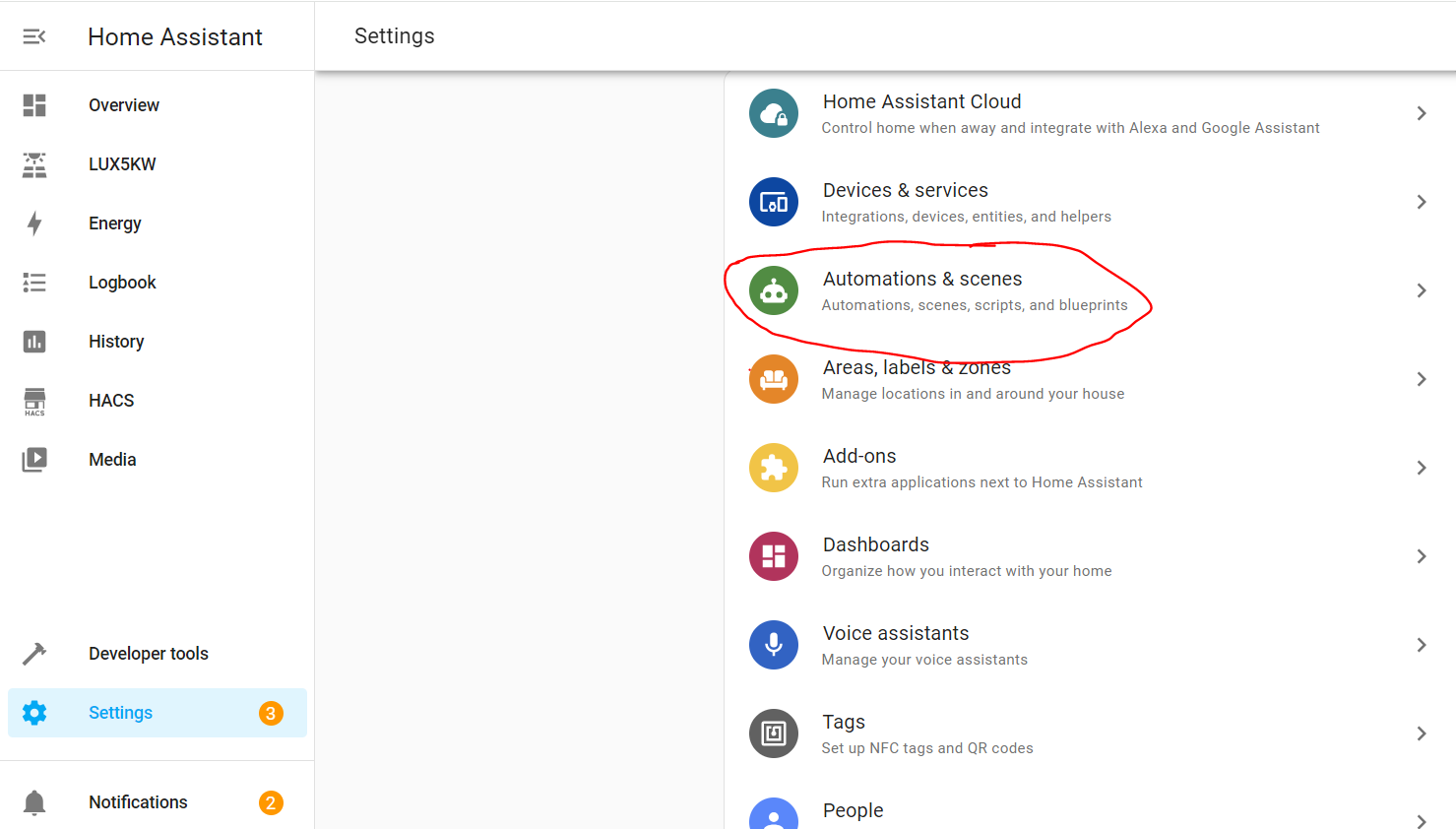The height and width of the screenshot is (829, 1456).
Task: Open HACS in the sidebar
Action: click(158, 401)
